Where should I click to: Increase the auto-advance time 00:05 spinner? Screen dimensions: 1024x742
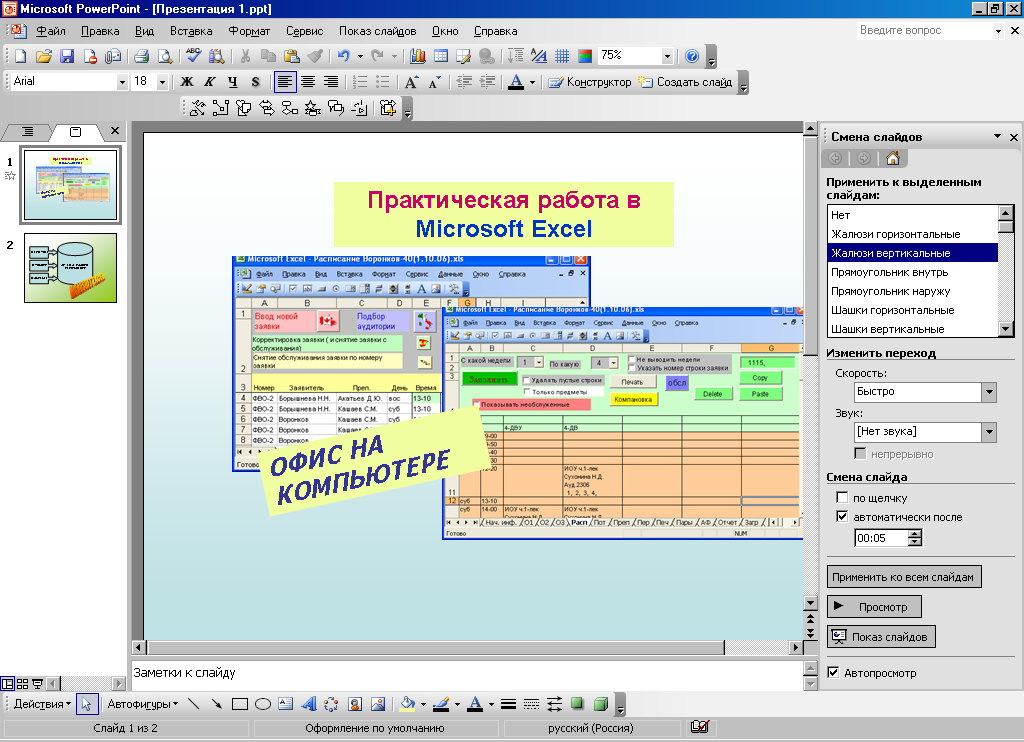[x=915, y=534]
